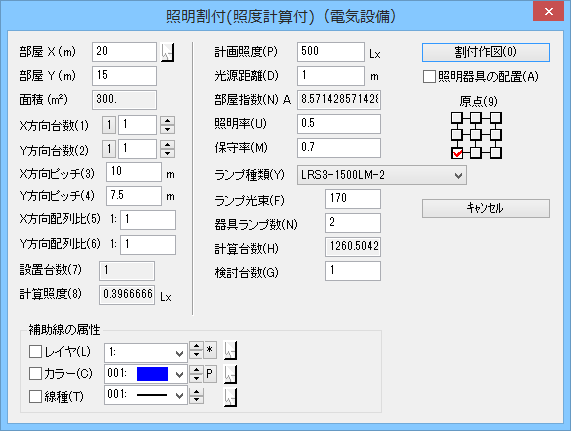
Task: Click the Y方向ピッチ(4) field showing 7.5
Action: click(134, 196)
